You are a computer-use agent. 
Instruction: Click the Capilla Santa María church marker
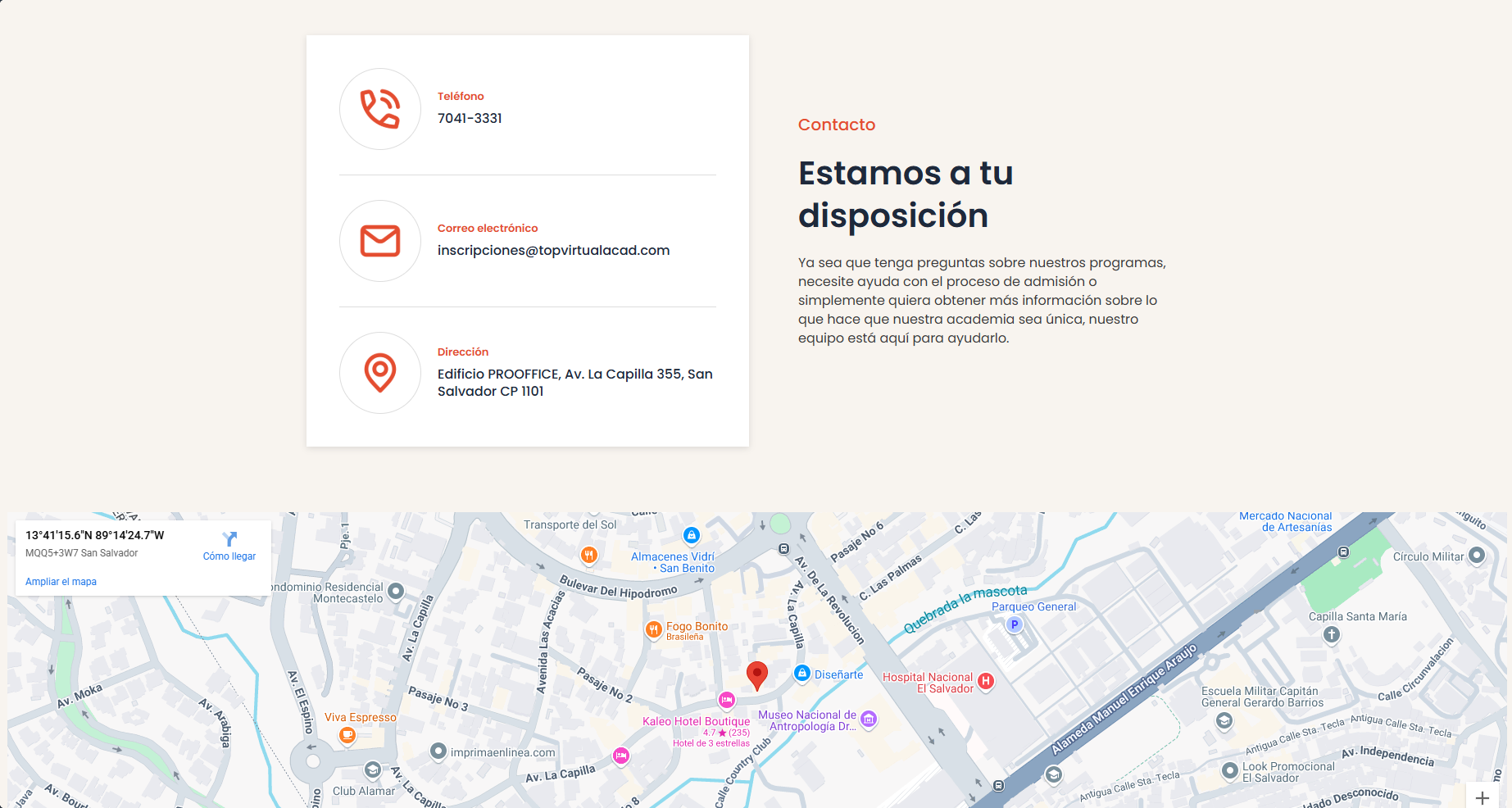[x=1332, y=634]
